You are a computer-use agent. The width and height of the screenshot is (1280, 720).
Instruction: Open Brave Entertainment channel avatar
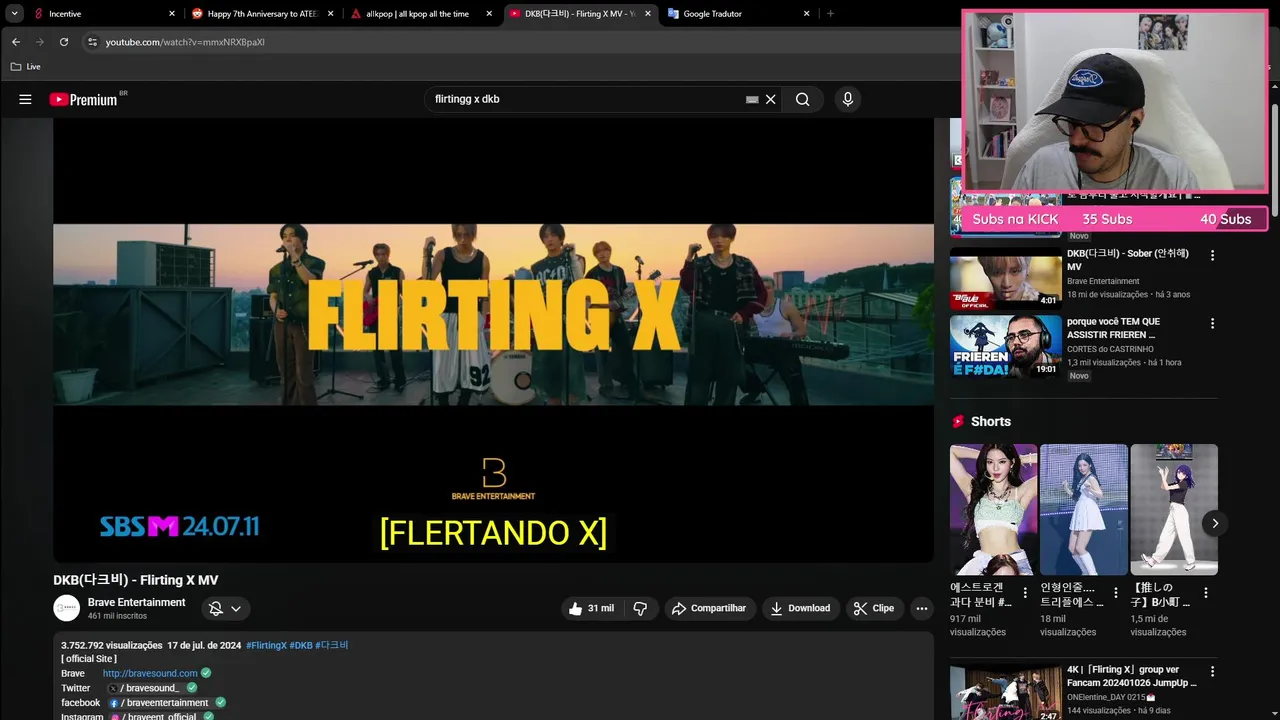67,608
